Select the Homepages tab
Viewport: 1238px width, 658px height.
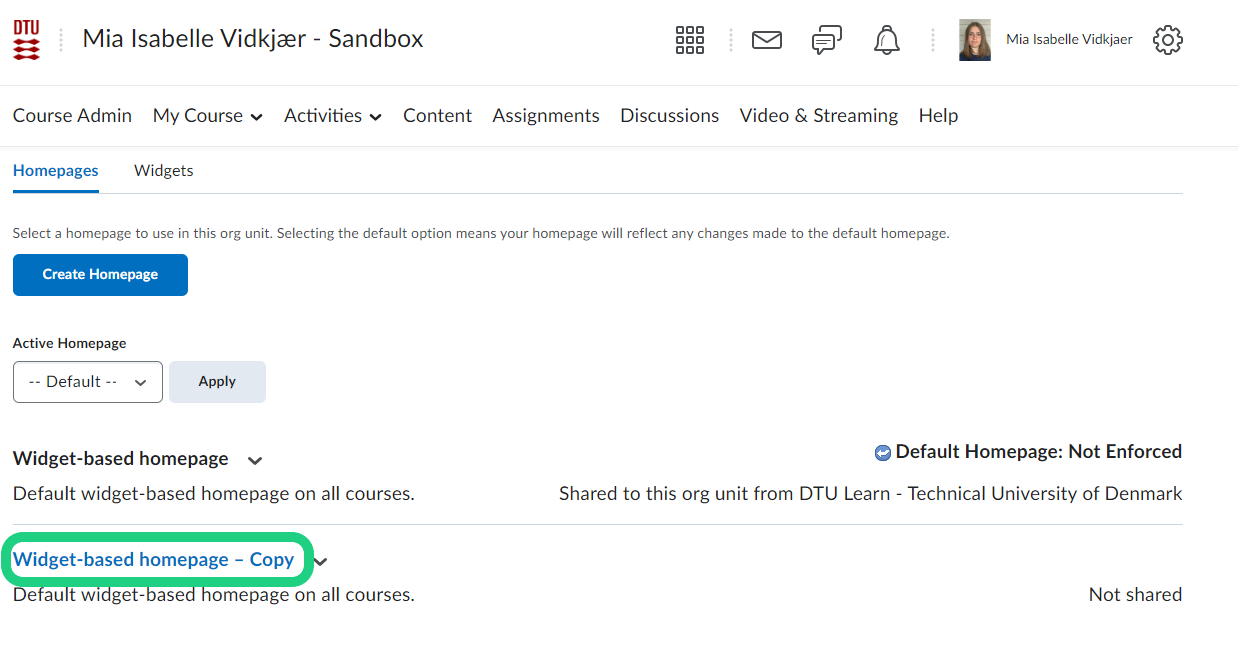coord(55,171)
